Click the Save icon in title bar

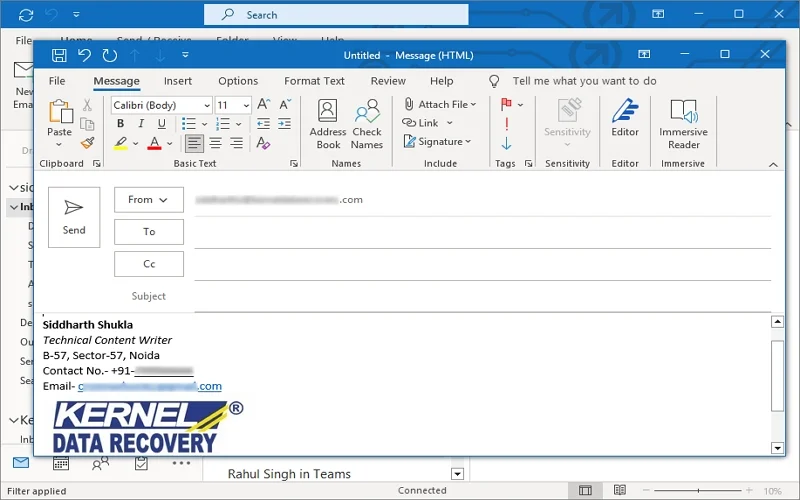coord(59,56)
